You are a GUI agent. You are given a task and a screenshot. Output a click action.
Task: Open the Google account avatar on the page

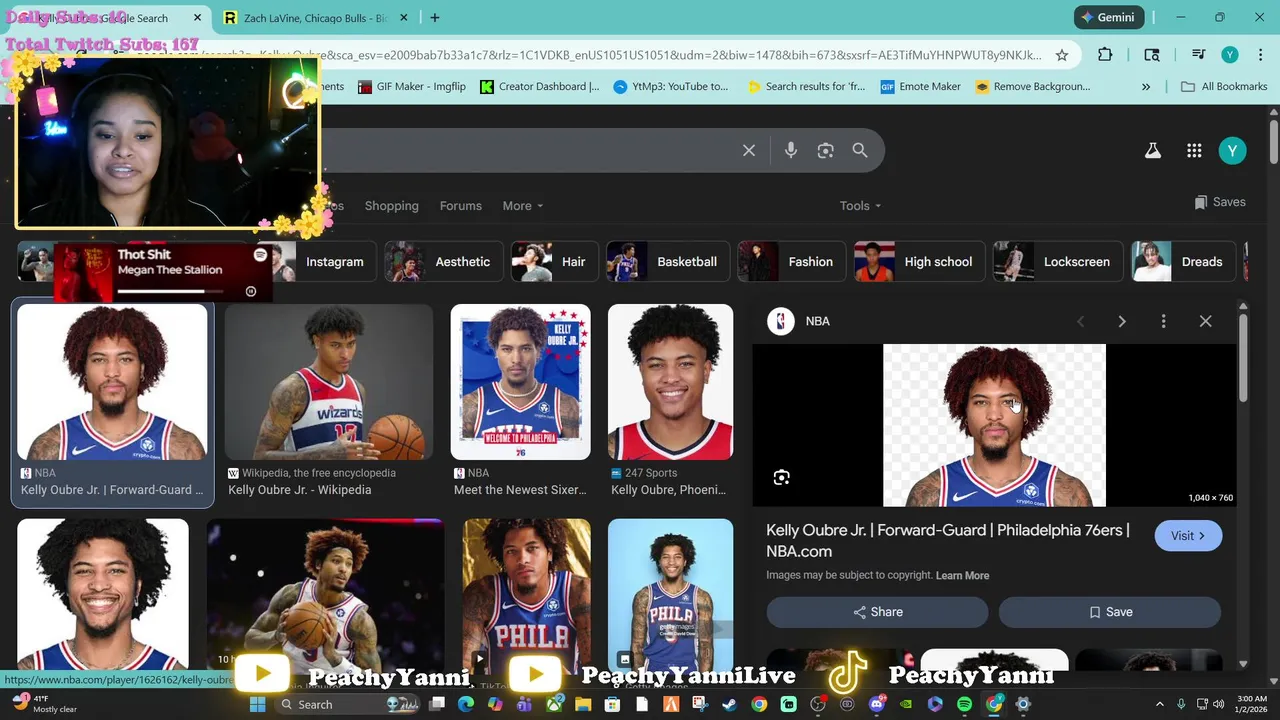tap(1232, 151)
